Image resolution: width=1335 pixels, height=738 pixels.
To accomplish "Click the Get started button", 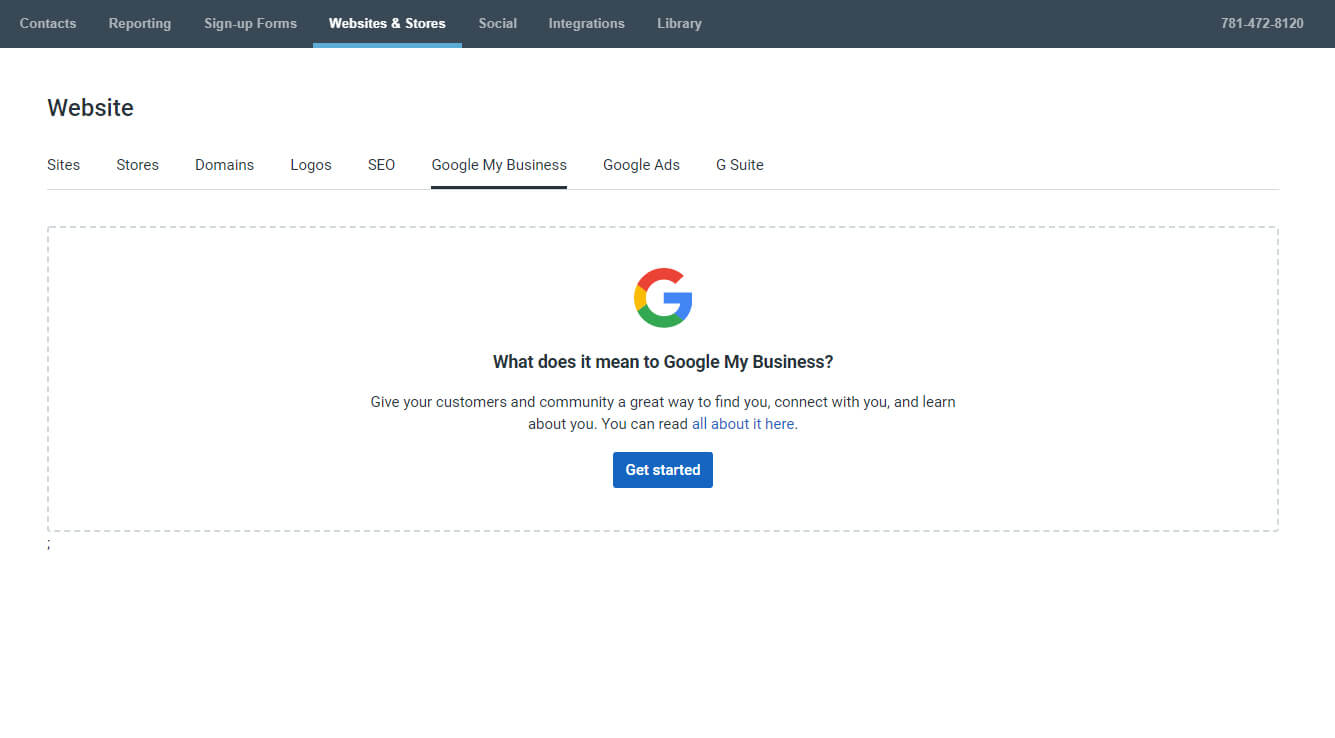I will tap(663, 470).
